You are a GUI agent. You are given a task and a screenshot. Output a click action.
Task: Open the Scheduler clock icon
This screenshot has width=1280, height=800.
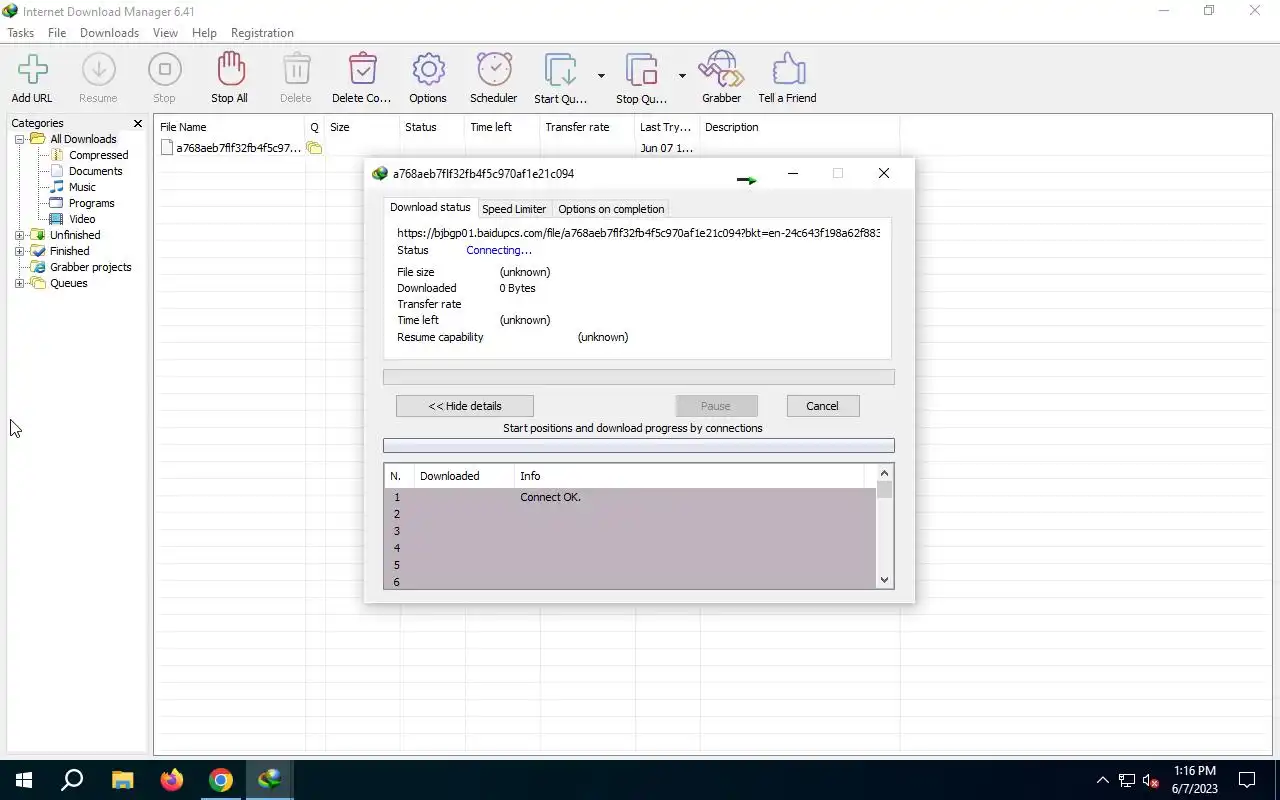tap(494, 70)
